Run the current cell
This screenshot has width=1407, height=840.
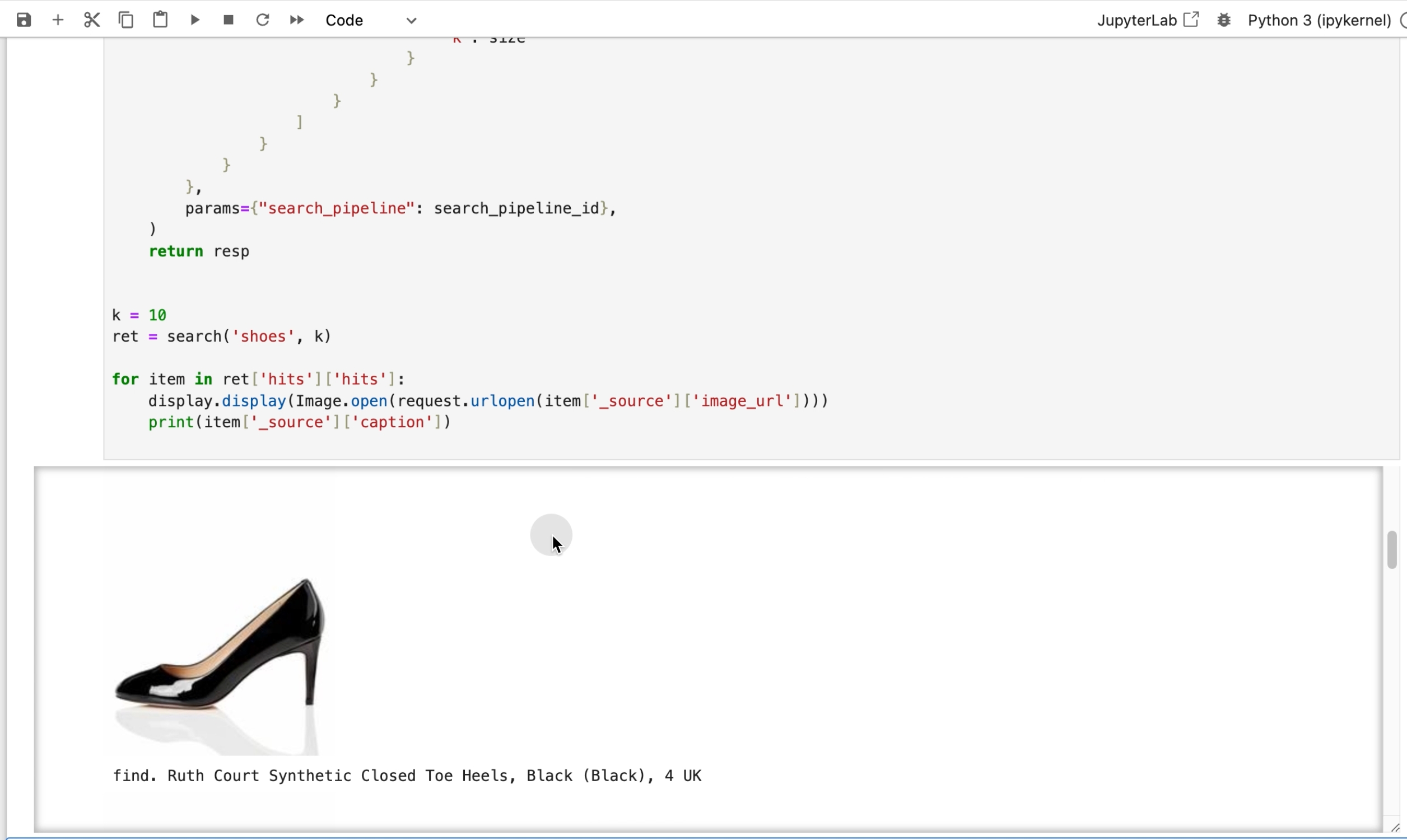pyautogui.click(x=195, y=20)
